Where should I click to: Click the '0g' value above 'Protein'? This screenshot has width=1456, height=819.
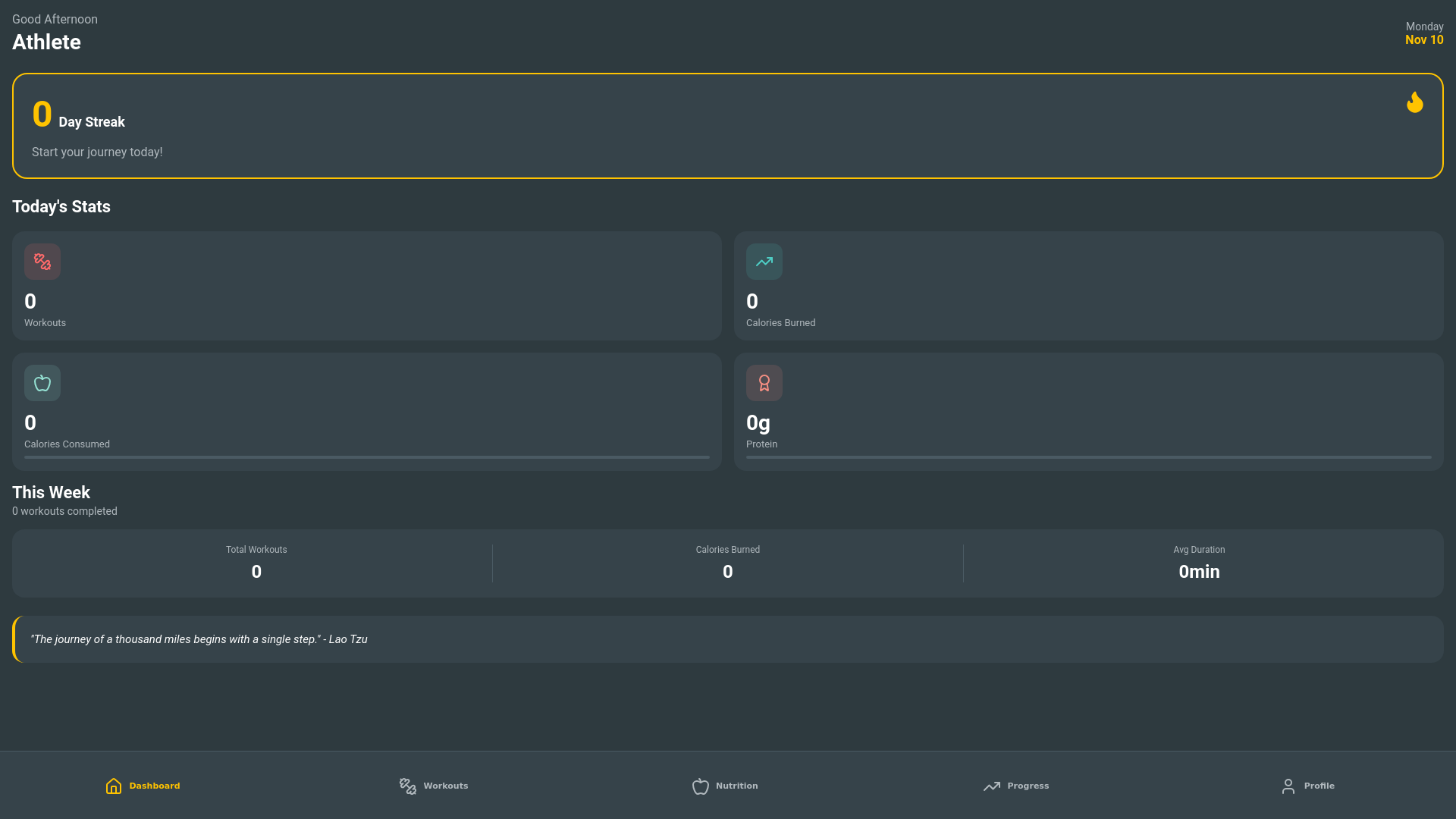pos(758,422)
